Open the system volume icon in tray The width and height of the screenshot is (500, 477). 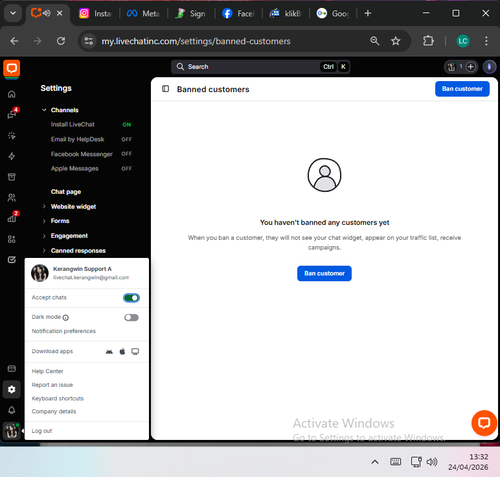432,462
